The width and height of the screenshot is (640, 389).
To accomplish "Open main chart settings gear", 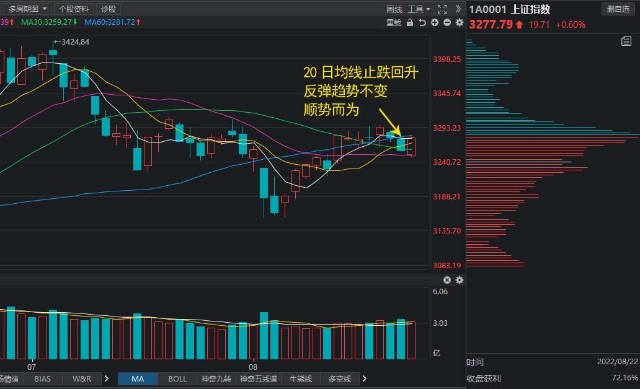I will 459,23.
